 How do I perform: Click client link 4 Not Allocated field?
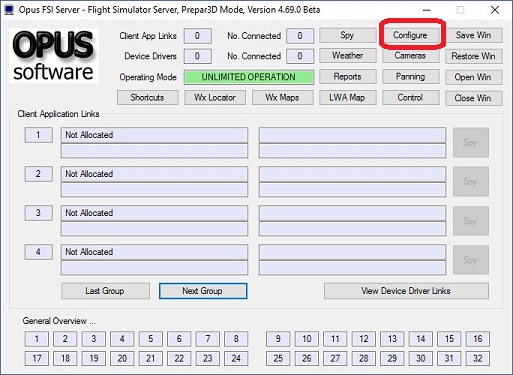(x=154, y=252)
